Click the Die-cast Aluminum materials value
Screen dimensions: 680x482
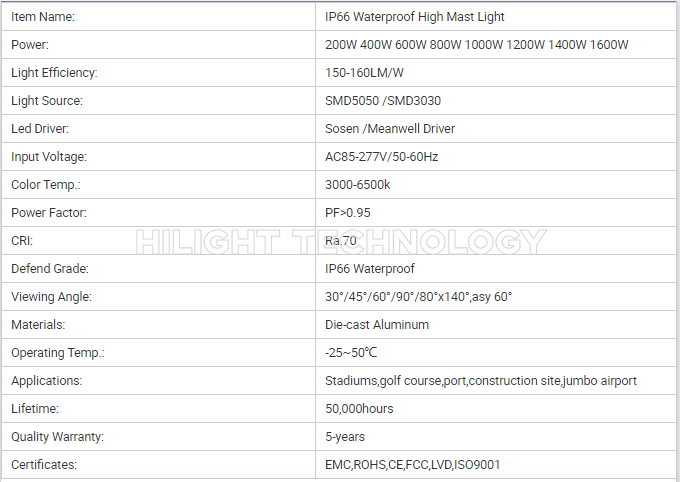(x=377, y=325)
